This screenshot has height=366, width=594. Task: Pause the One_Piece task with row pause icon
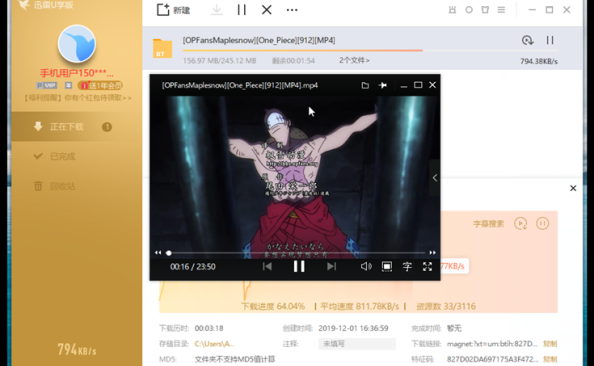pyautogui.click(x=550, y=40)
